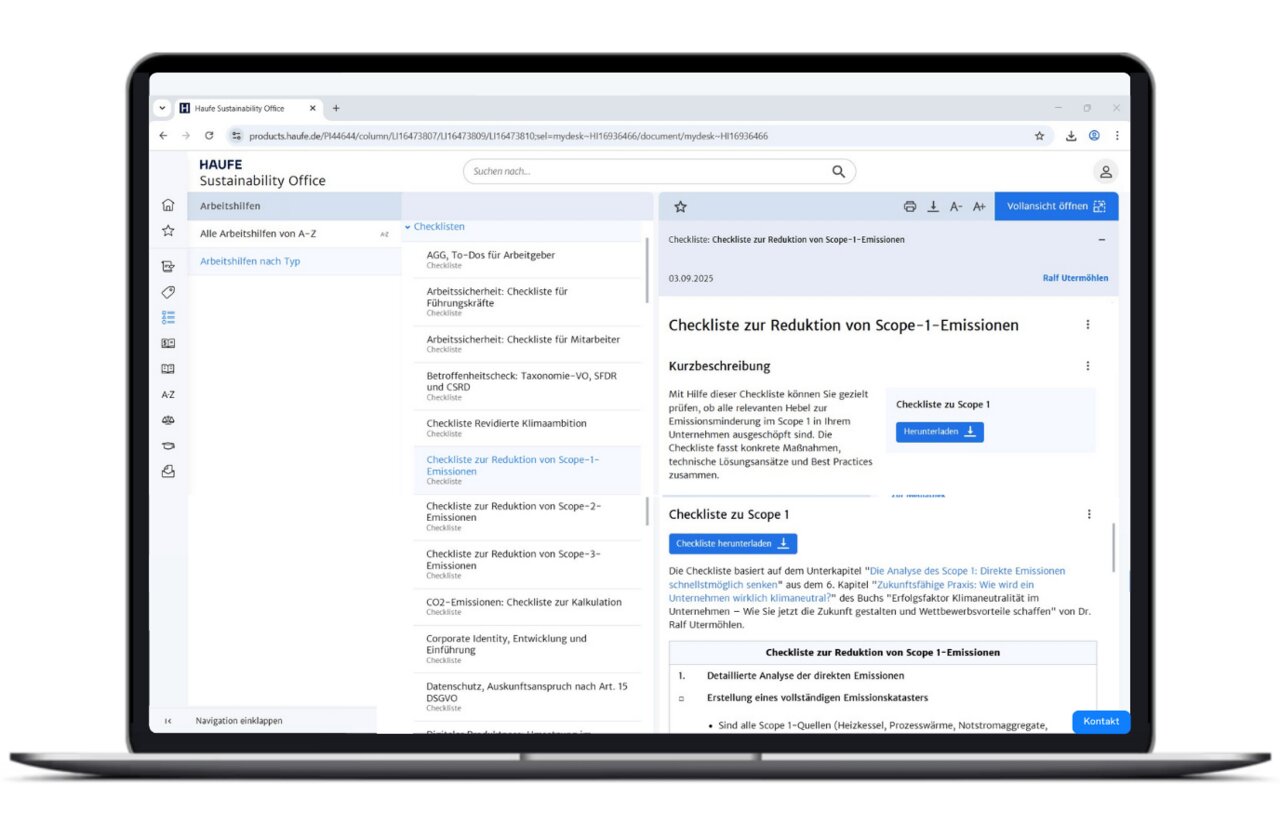Open user profile icon in header

pos(1106,172)
